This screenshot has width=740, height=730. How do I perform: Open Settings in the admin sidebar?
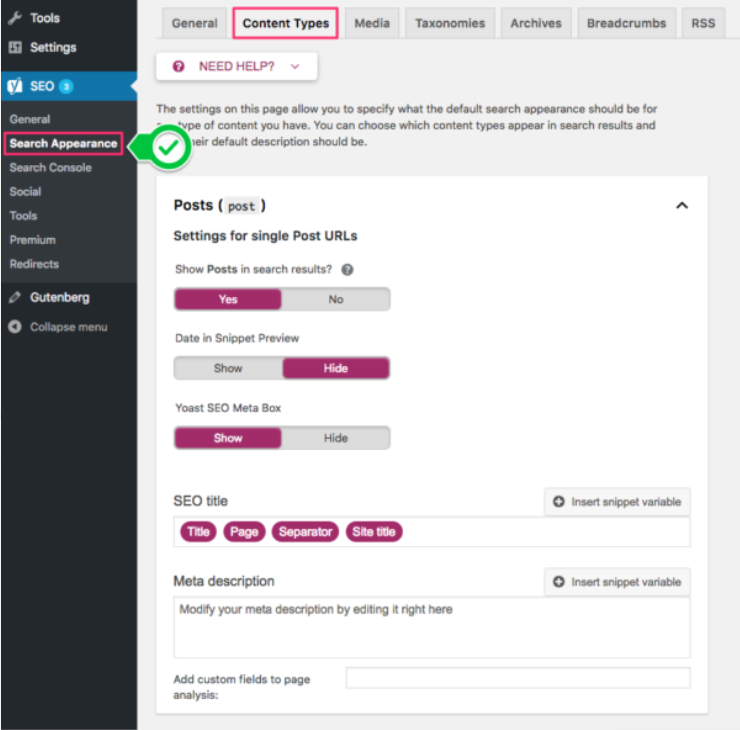[x=68, y=47]
